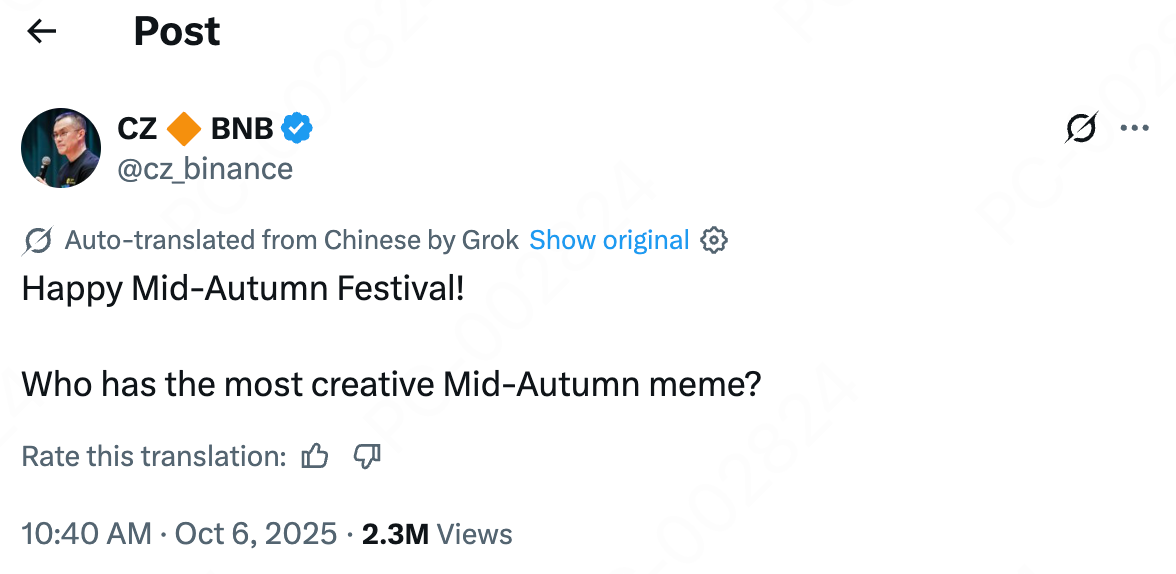Image resolution: width=1176 pixels, height=574 pixels.
Task: Click the 10:40 AM Oct 6, 2025 timestamp
Action: click(179, 534)
